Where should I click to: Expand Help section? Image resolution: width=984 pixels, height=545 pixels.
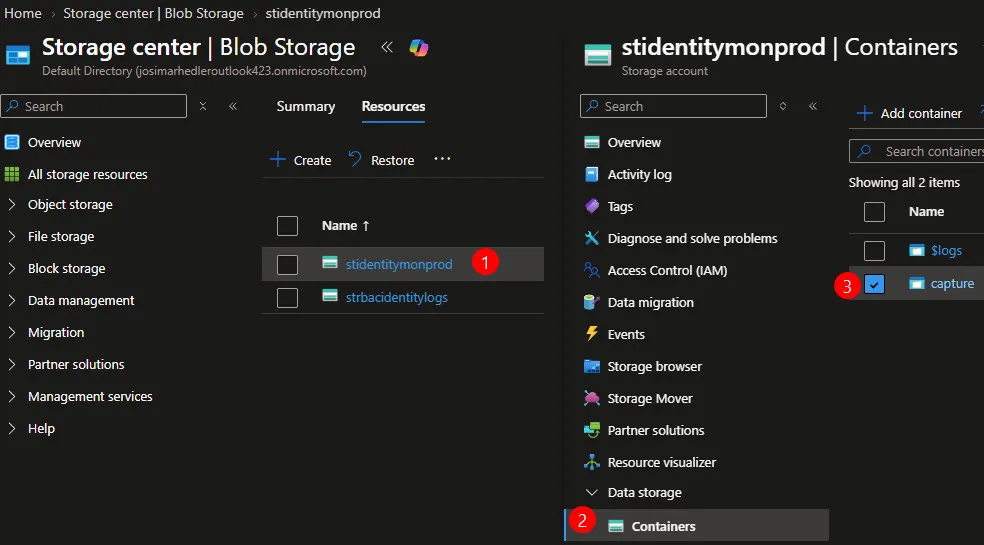click(12, 428)
